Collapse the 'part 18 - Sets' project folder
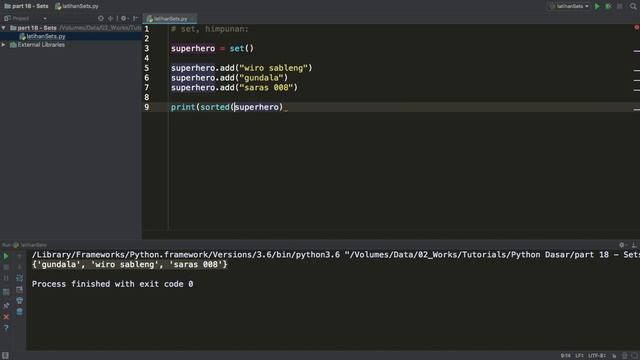The image size is (640, 360). pyautogui.click(x=4, y=28)
